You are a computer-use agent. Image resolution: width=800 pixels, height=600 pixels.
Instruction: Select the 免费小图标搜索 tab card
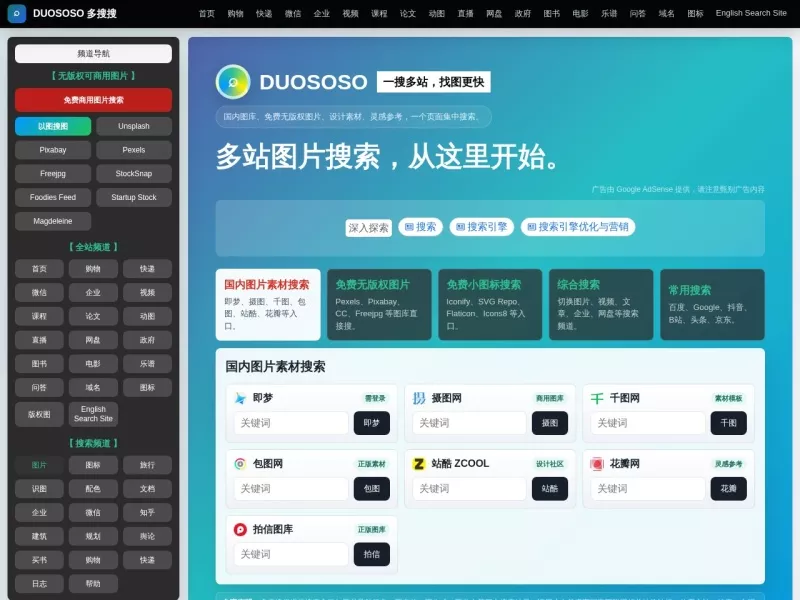(x=490, y=305)
